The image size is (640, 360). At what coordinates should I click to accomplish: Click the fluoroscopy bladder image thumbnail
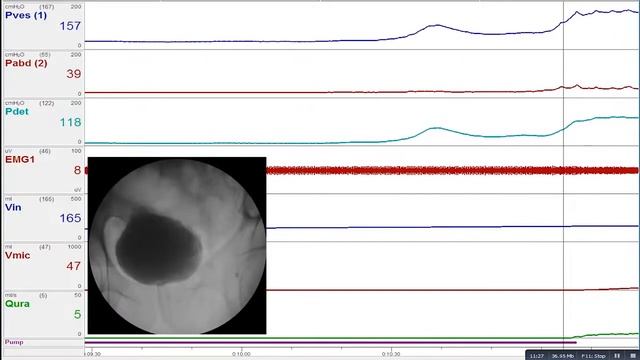point(177,246)
